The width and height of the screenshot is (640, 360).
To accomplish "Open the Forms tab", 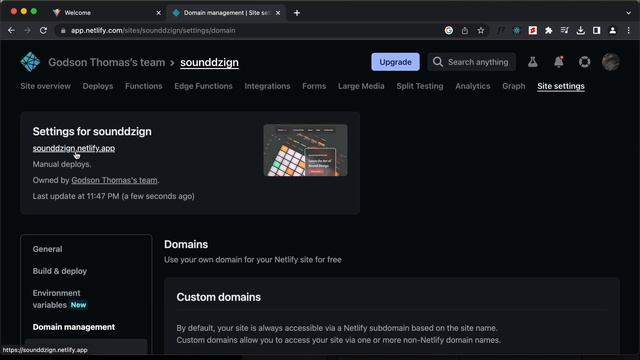I will pos(314,86).
